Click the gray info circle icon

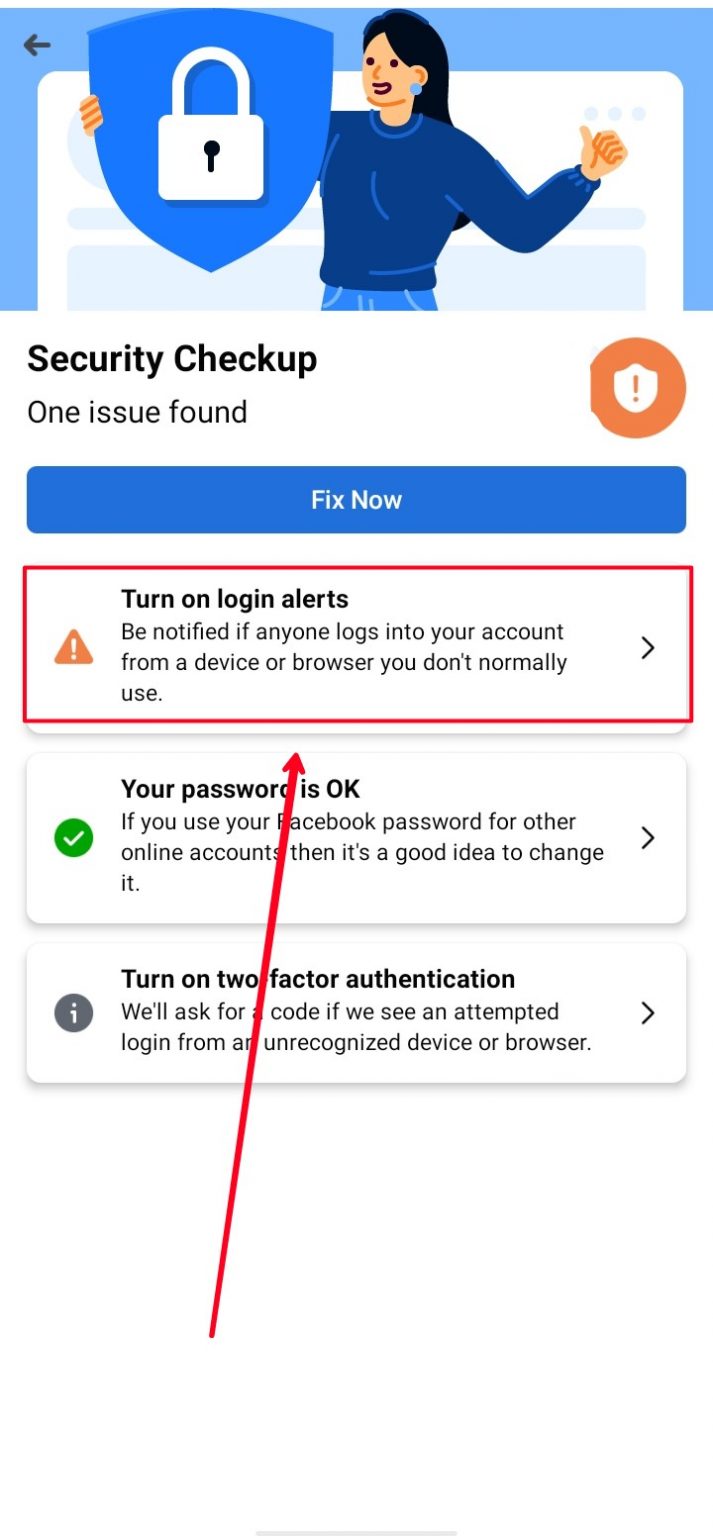(74, 1013)
